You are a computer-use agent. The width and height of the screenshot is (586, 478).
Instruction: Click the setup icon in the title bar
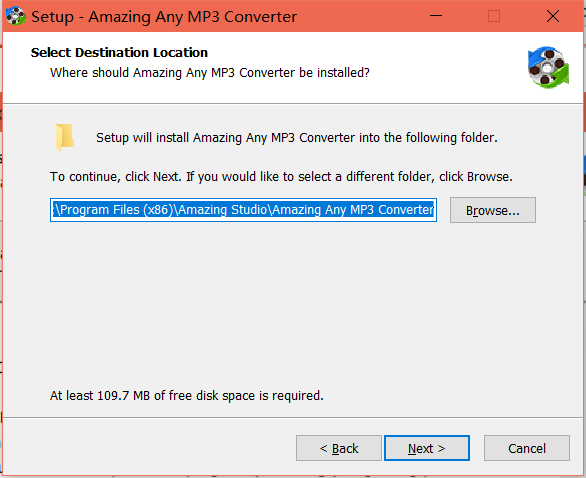click(x=15, y=16)
